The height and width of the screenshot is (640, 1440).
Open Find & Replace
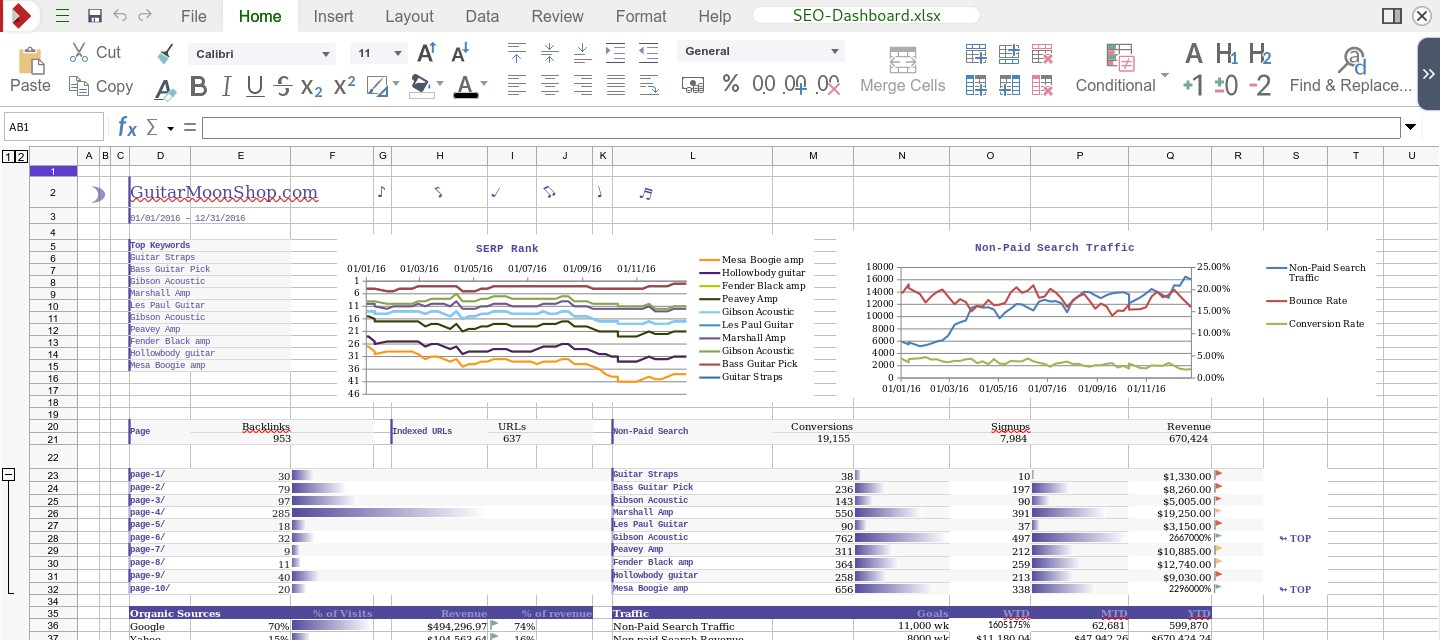[x=1351, y=70]
